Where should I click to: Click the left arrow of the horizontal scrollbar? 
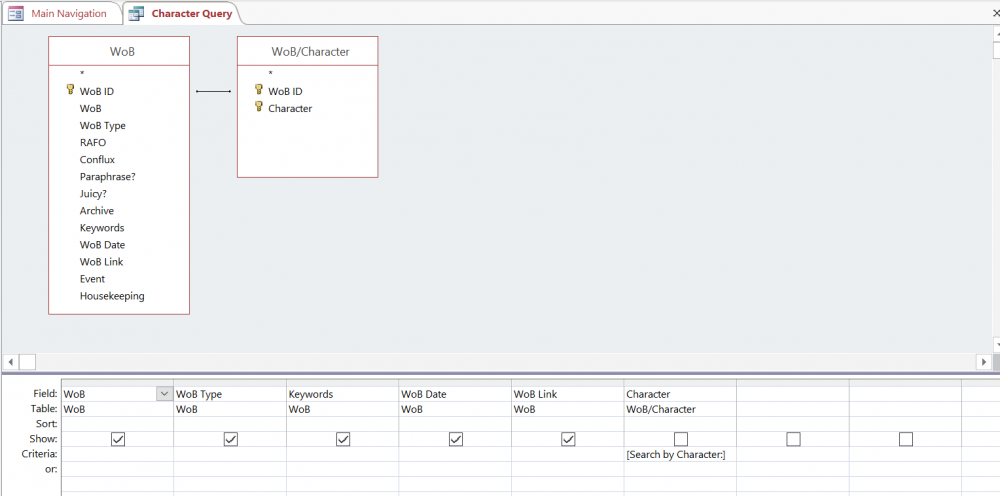[x=10, y=361]
